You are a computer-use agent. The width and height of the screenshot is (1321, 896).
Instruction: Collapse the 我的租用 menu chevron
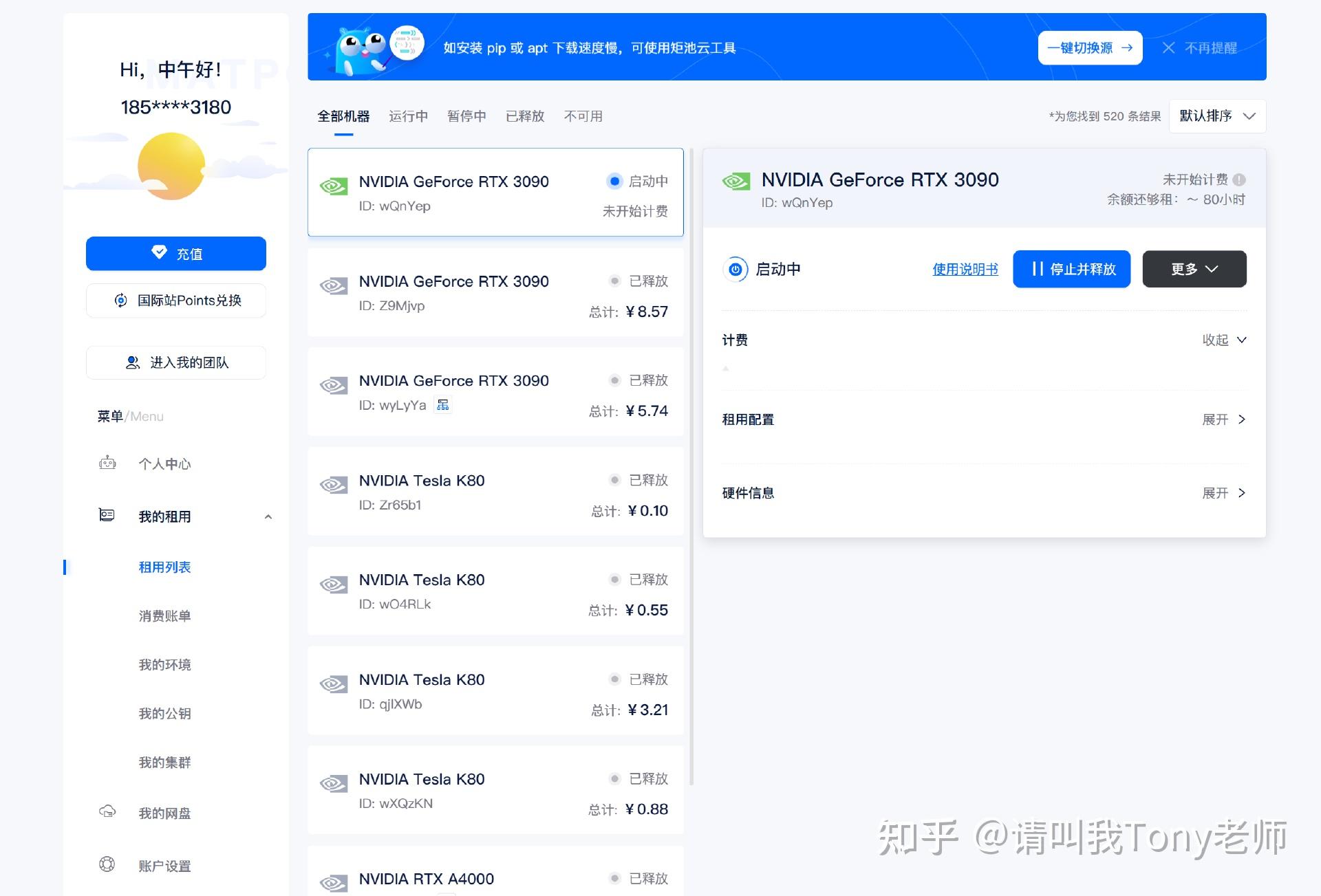(268, 517)
